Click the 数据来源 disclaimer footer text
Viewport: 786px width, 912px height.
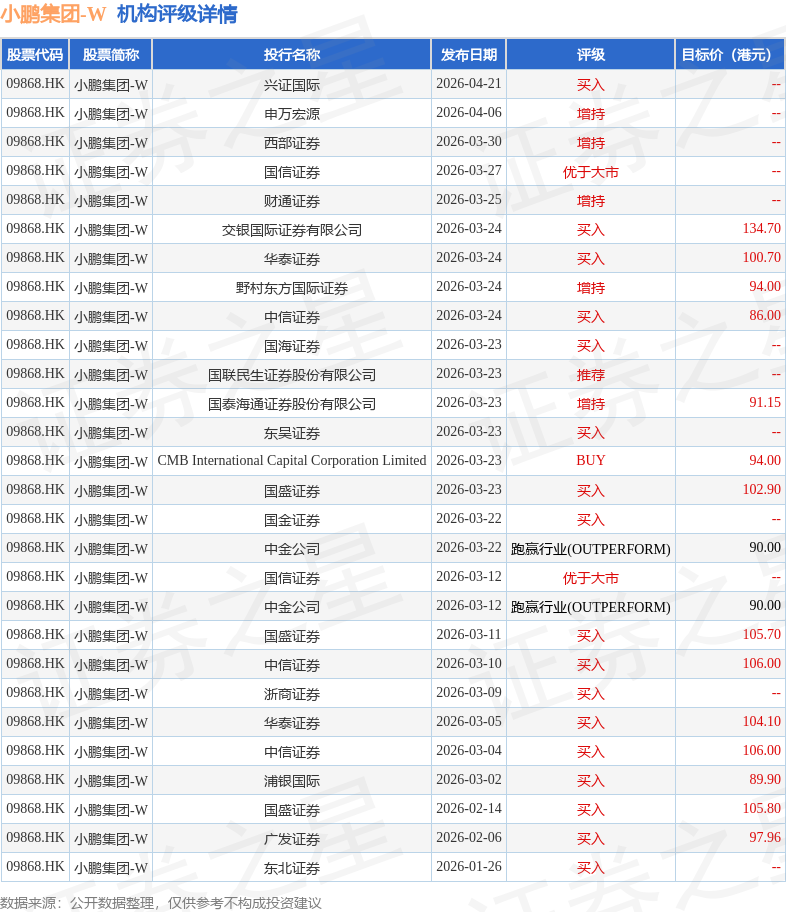click(161, 903)
